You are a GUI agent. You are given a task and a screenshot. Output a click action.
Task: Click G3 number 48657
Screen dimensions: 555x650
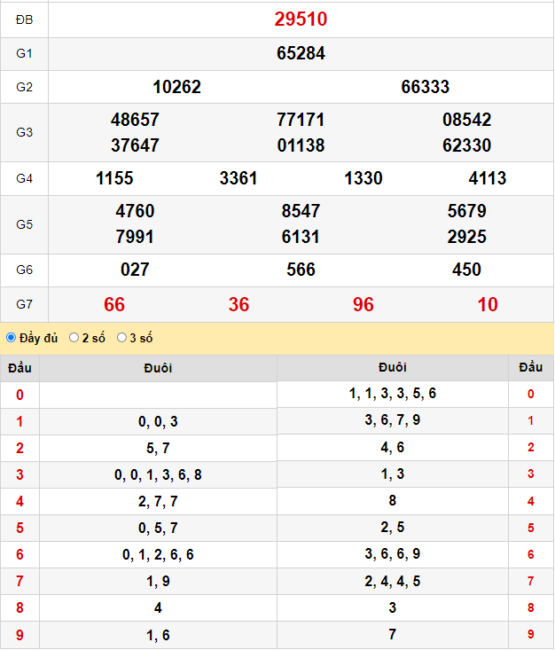(x=135, y=120)
